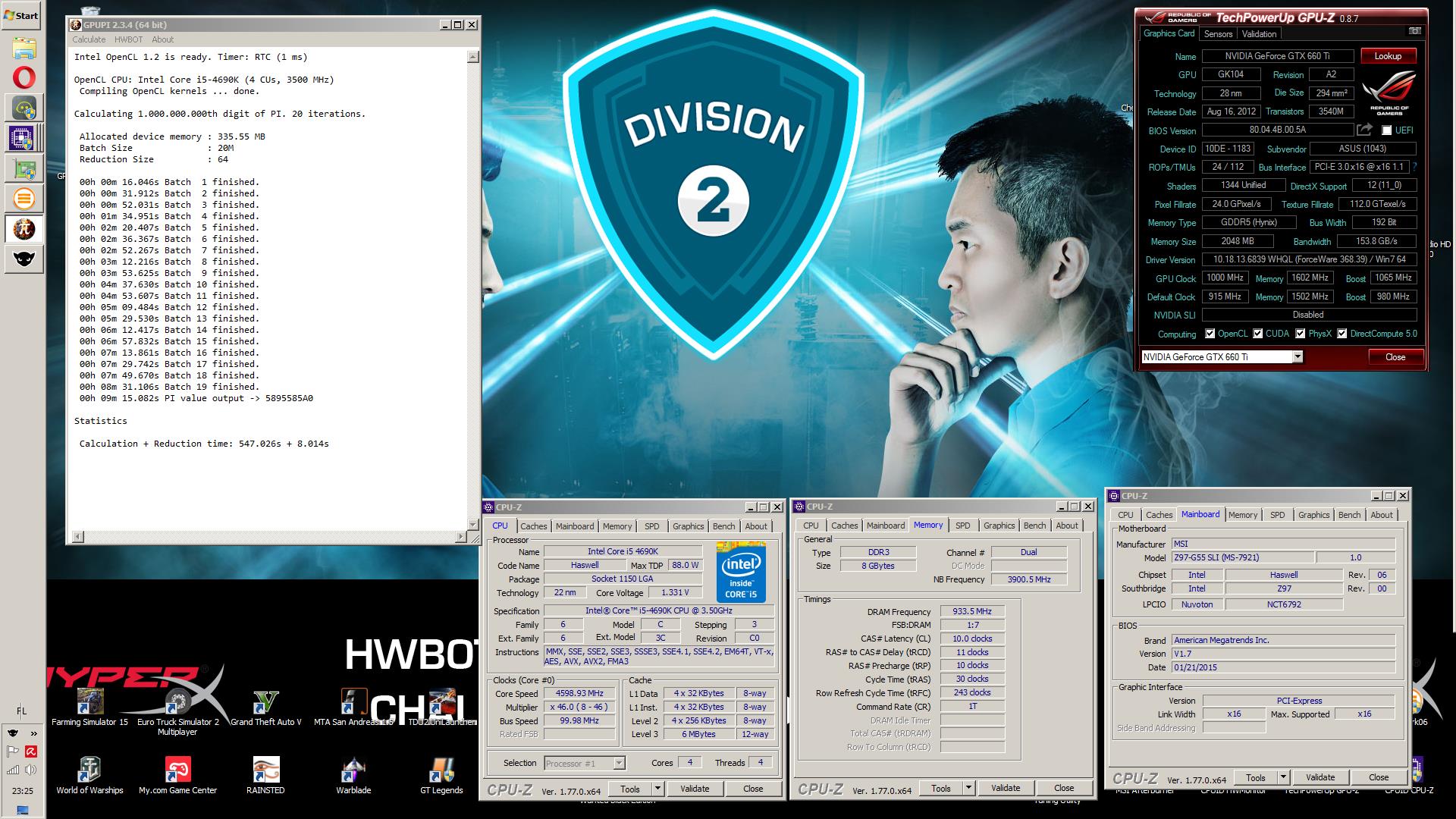
Task: Click Tools button in CPU-Z Memory window
Action: coord(940,788)
